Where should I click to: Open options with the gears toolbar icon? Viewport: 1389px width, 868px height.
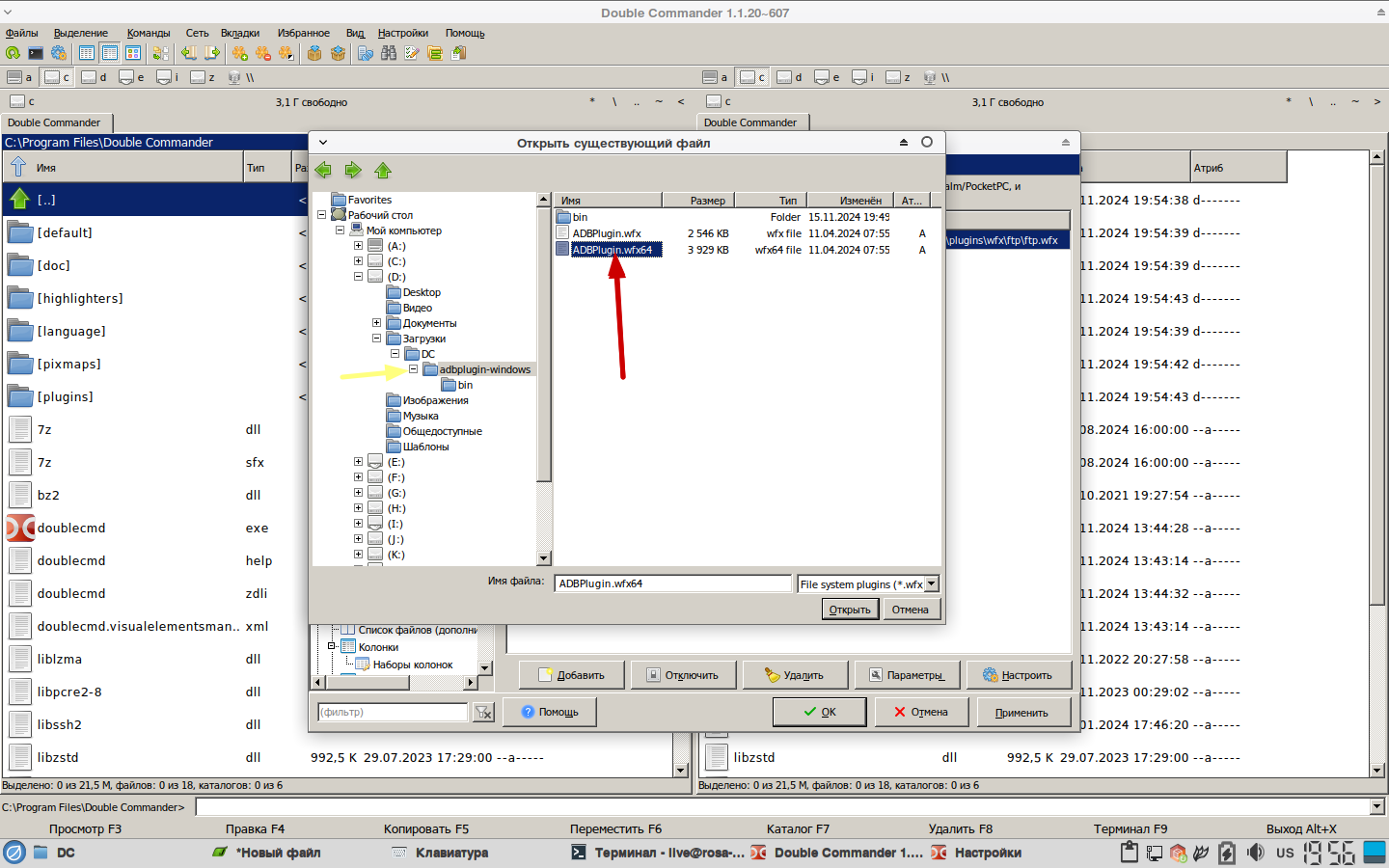59,53
